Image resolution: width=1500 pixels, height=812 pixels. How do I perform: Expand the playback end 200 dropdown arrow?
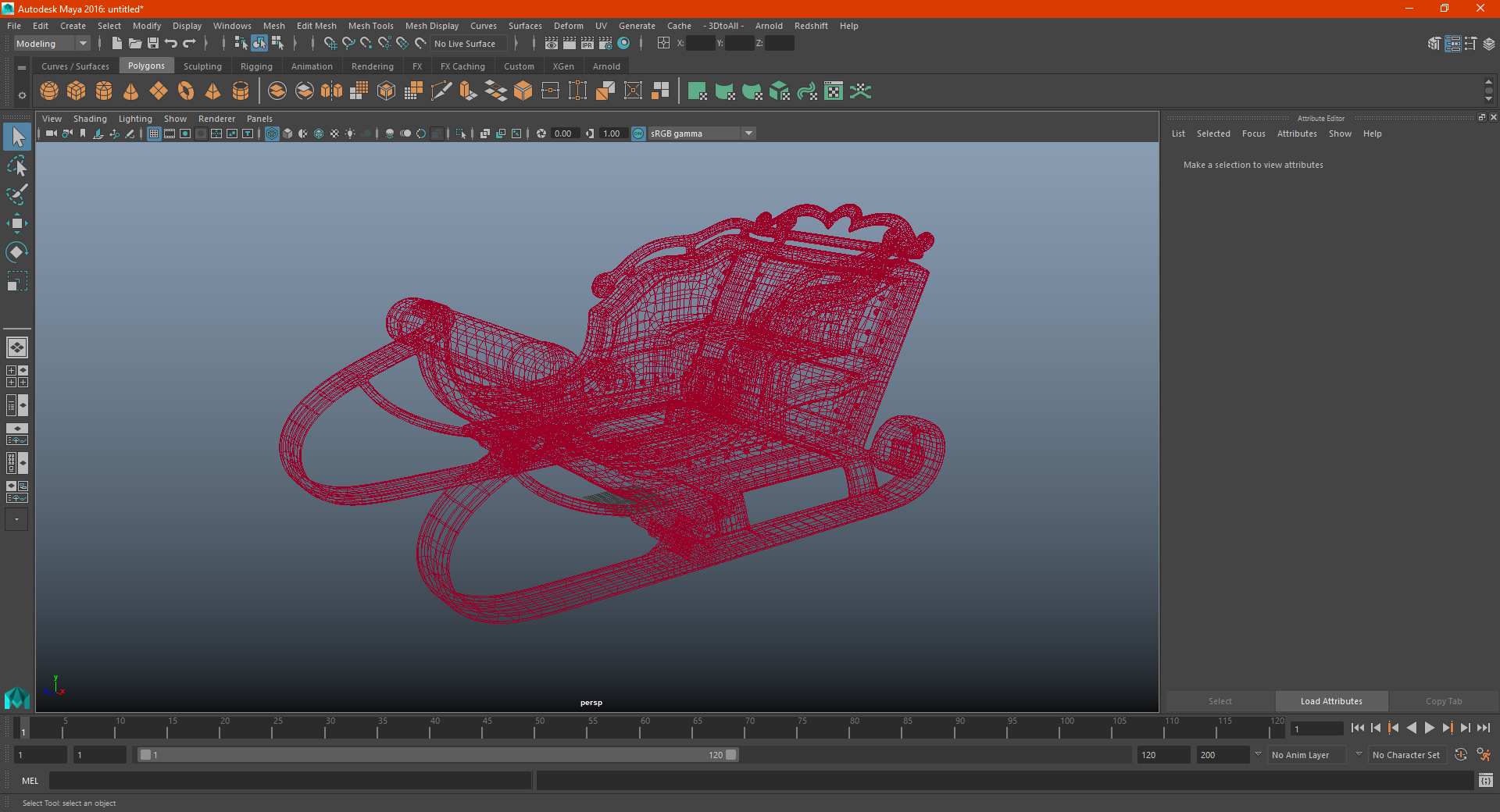(1258, 754)
